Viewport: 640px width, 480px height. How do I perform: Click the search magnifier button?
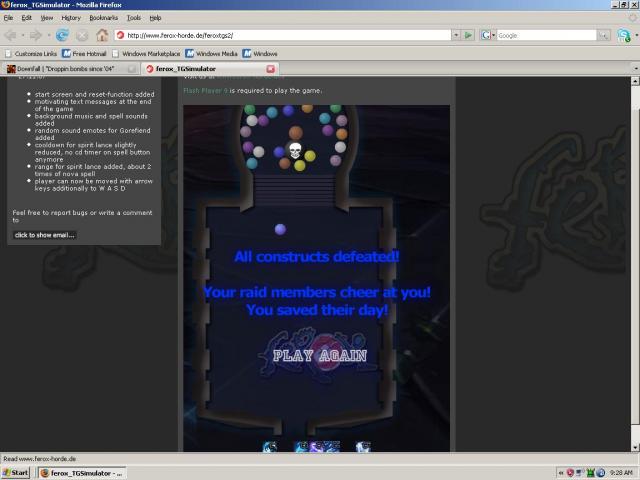[604, 36]
